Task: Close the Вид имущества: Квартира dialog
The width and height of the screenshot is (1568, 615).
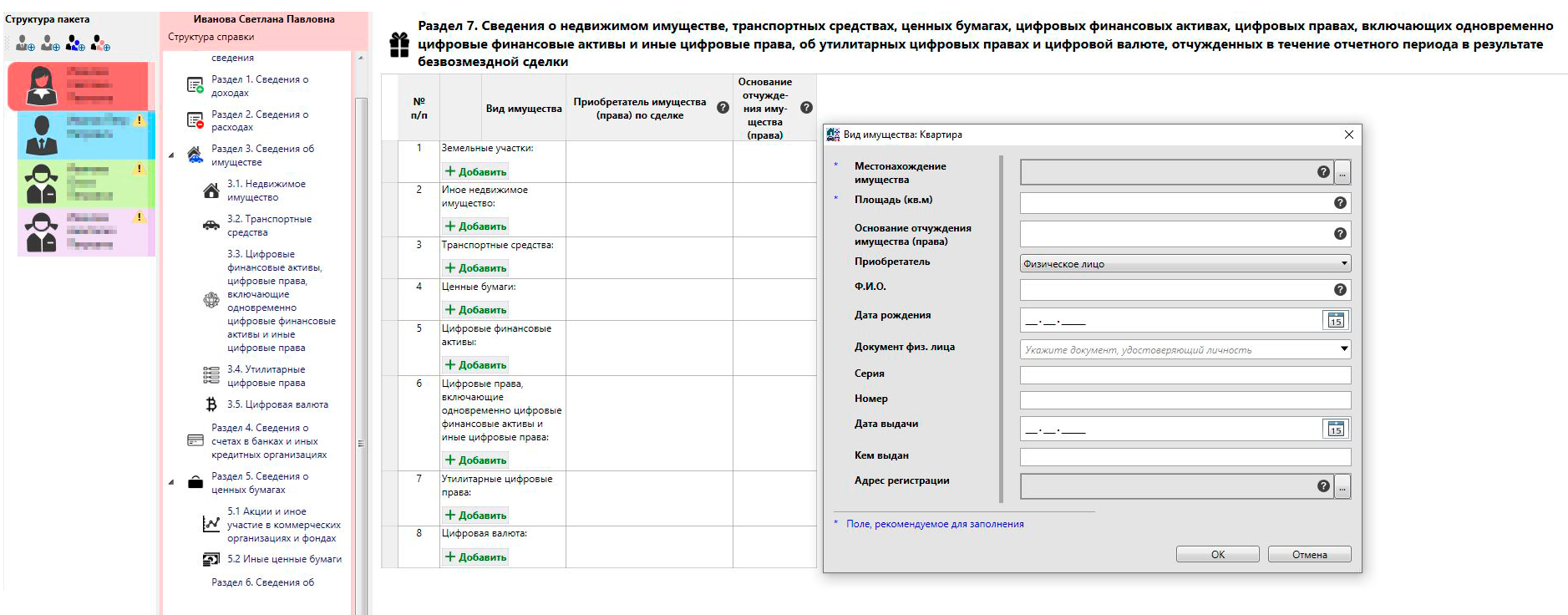Action: point(1348,135)
